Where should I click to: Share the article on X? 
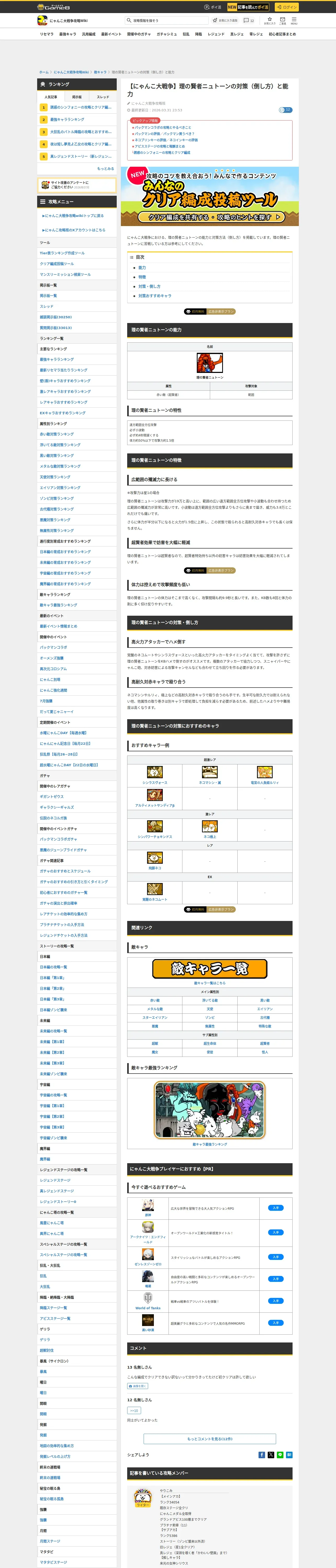coord(271,1455)
